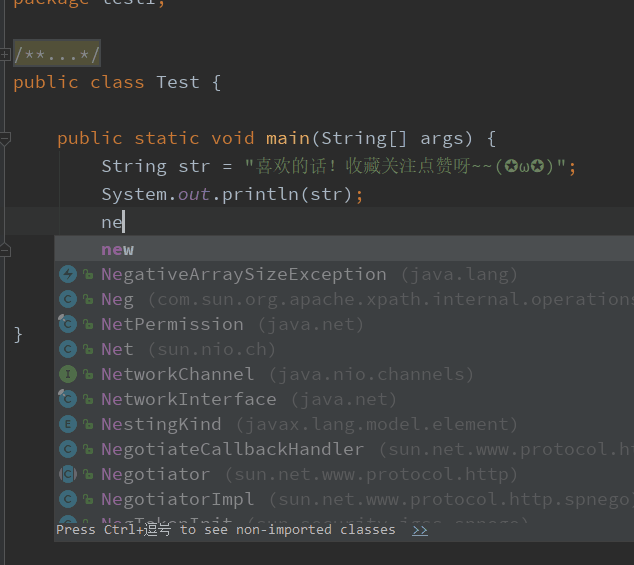Click the folded /**...*/ comment placeholder text

57,54
